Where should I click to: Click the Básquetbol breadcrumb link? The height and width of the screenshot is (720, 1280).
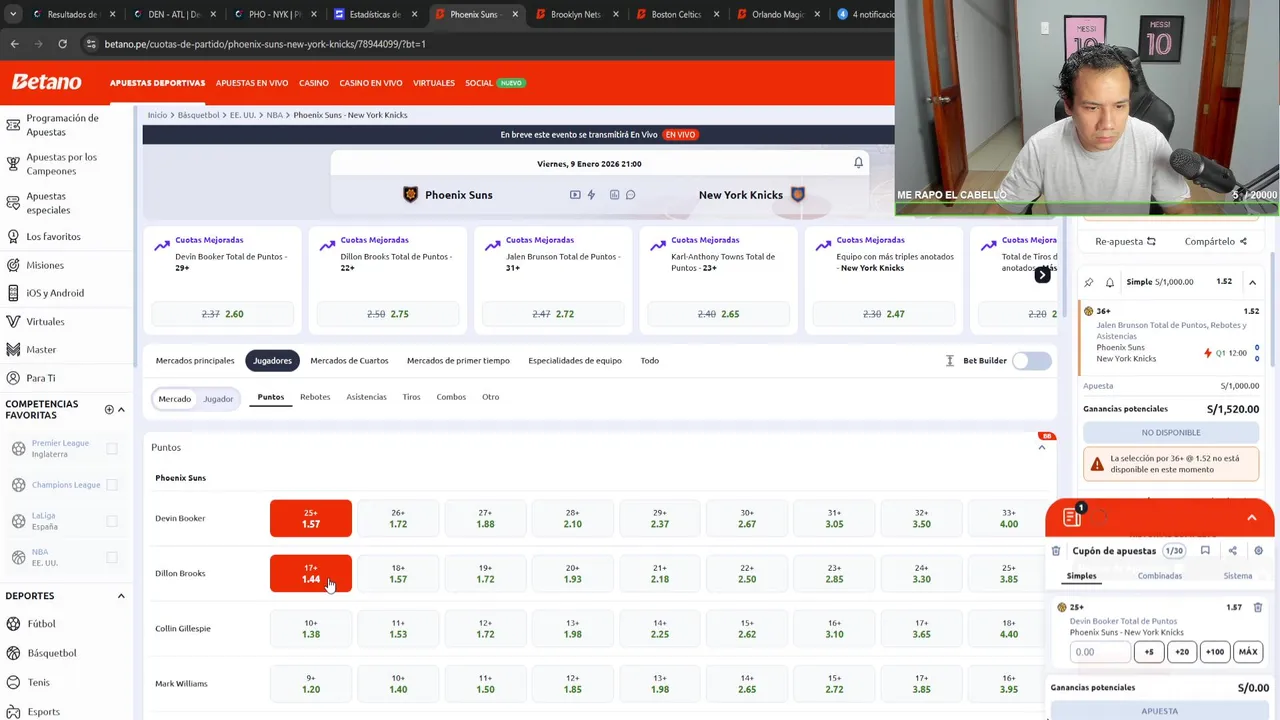[198, 115]
